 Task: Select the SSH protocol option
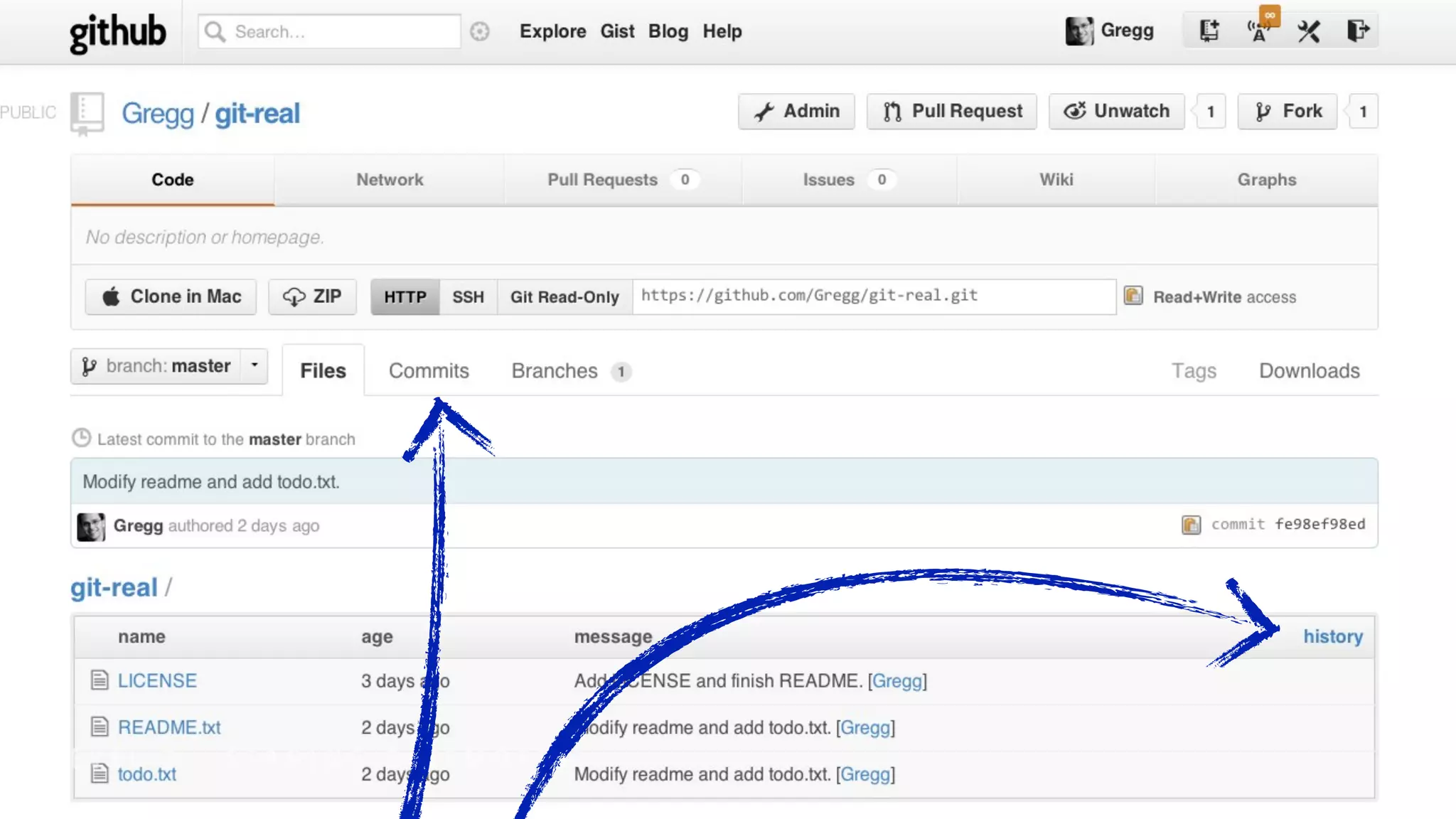point(468,296)
